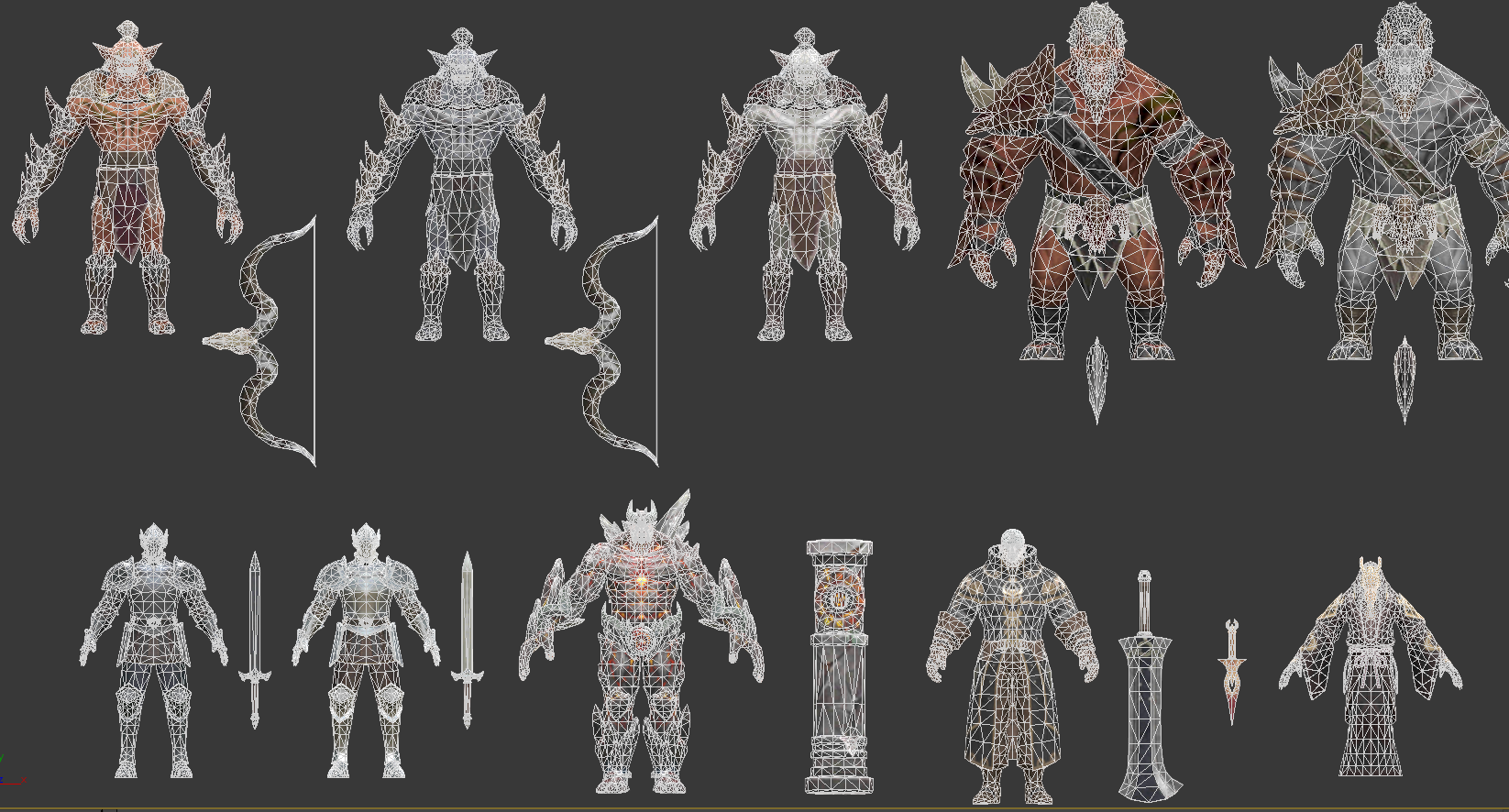Pick the bow right of the red-skinned creature

point(259,341)
